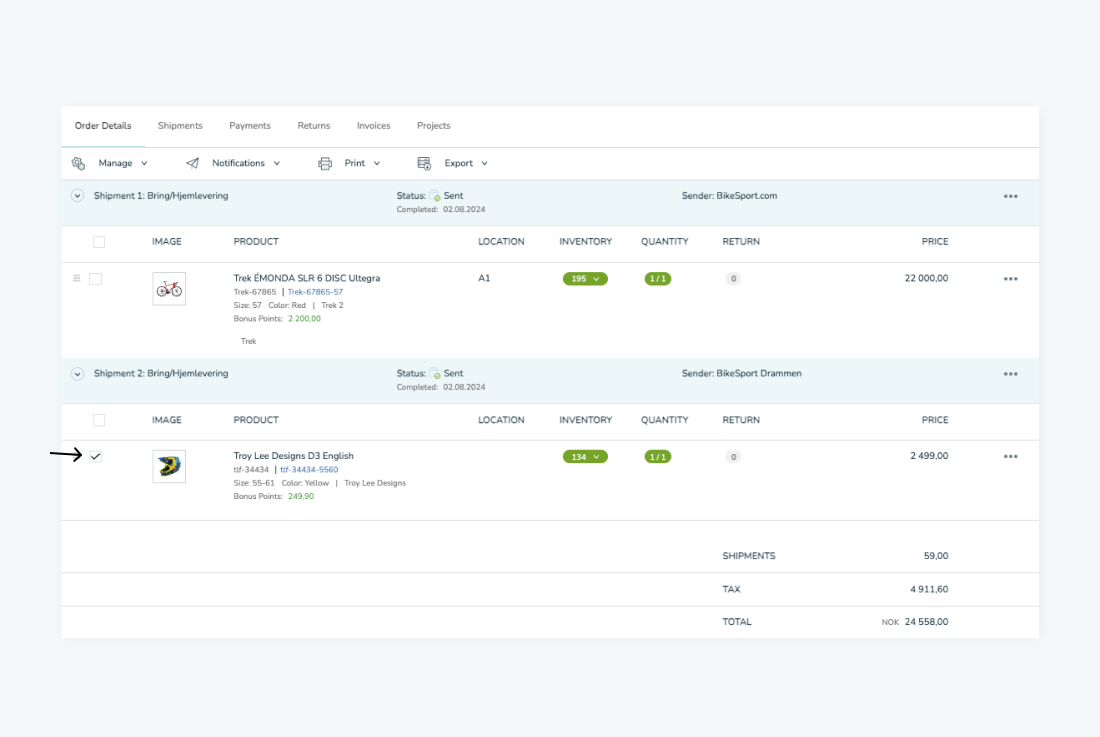Click return count 0 on Trek row
This screenshot has width=1100, height=737.
tap(733, 279)
